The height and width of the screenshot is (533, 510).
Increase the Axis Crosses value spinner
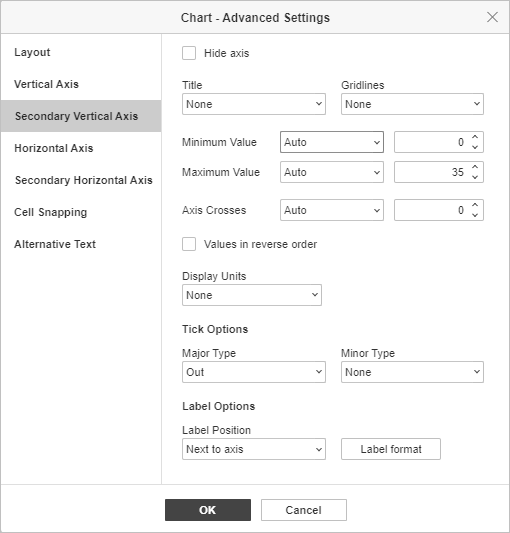(x=475, y=205)
